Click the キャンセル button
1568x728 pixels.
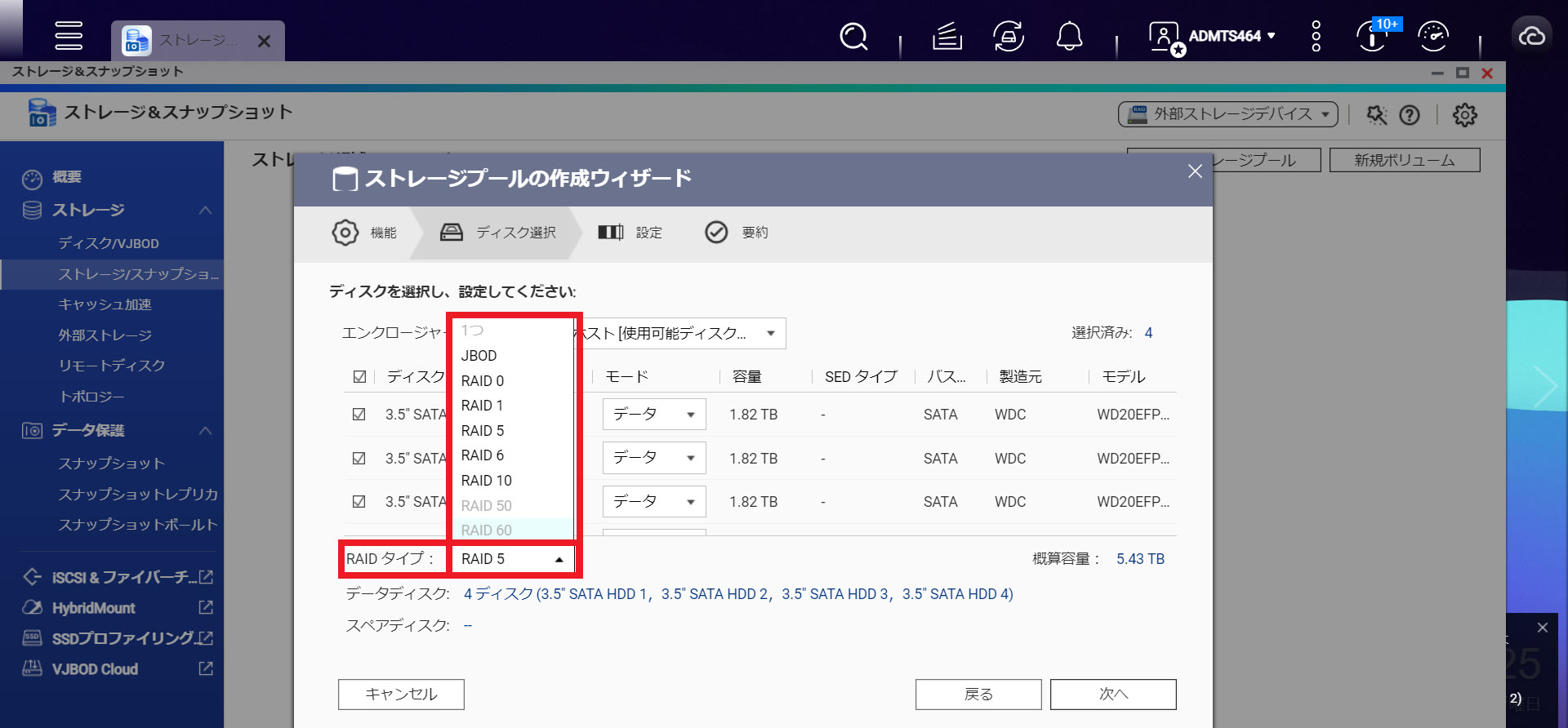point(401,695)
